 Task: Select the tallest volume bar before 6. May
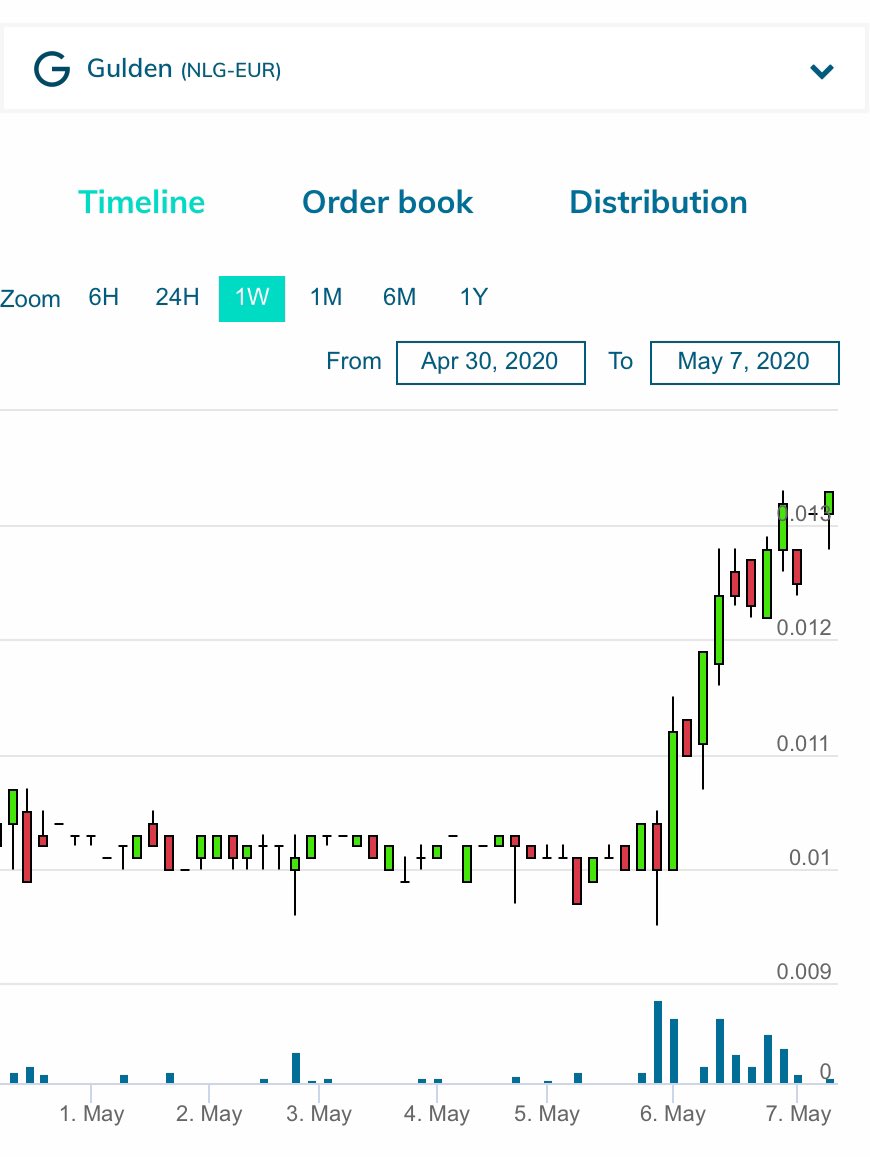658,1042
